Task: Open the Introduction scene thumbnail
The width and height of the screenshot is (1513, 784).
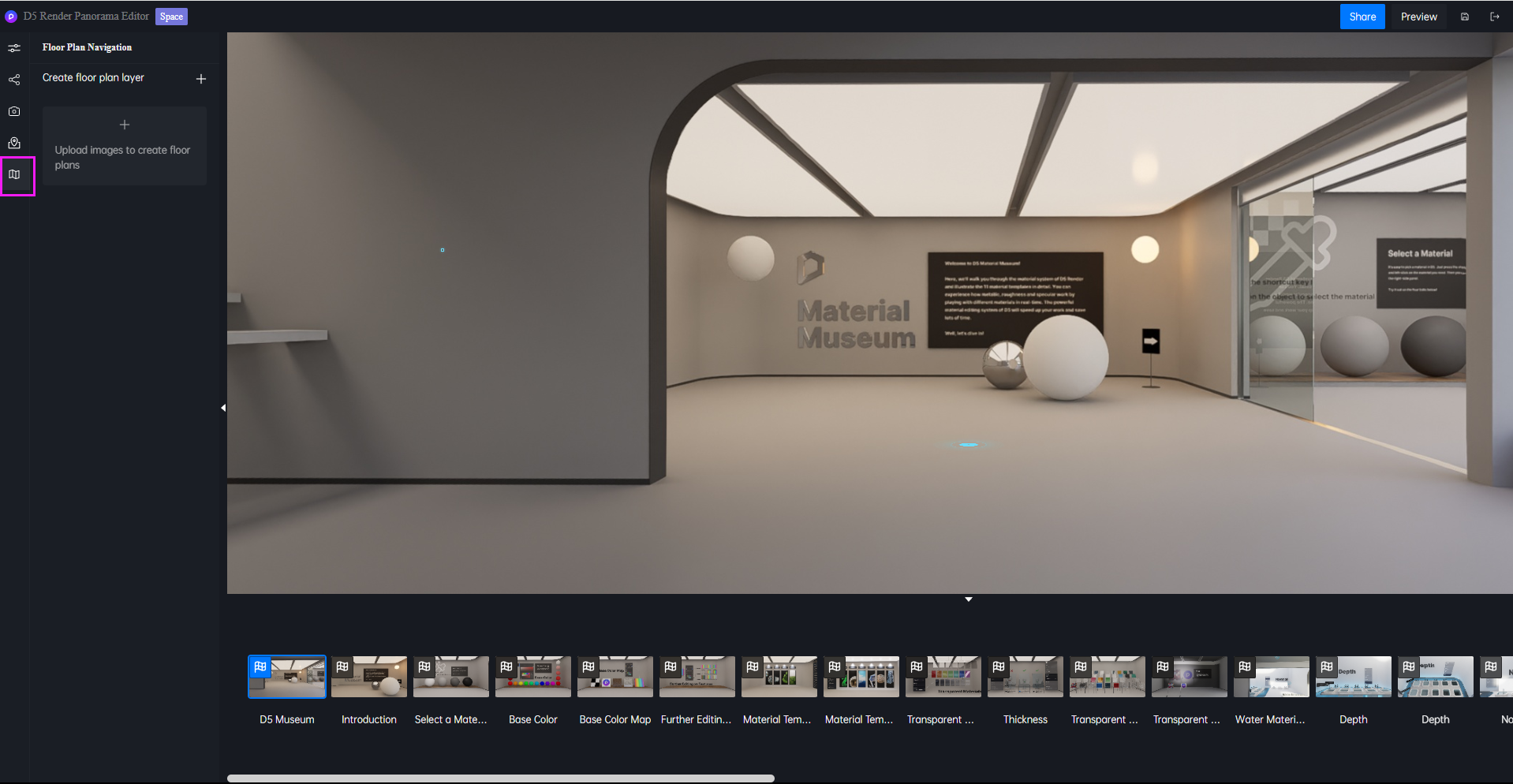Action: 369,677
